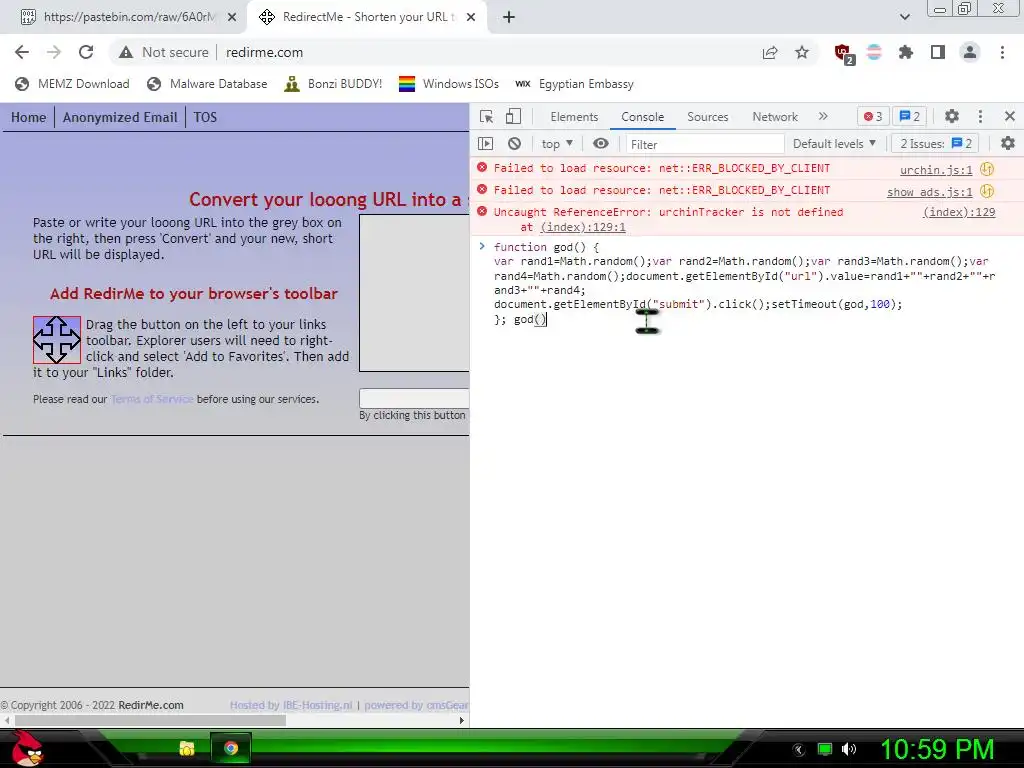Click the browser back arrow
This screenshot has width=1024, height=768.
[x=22, y=52]
